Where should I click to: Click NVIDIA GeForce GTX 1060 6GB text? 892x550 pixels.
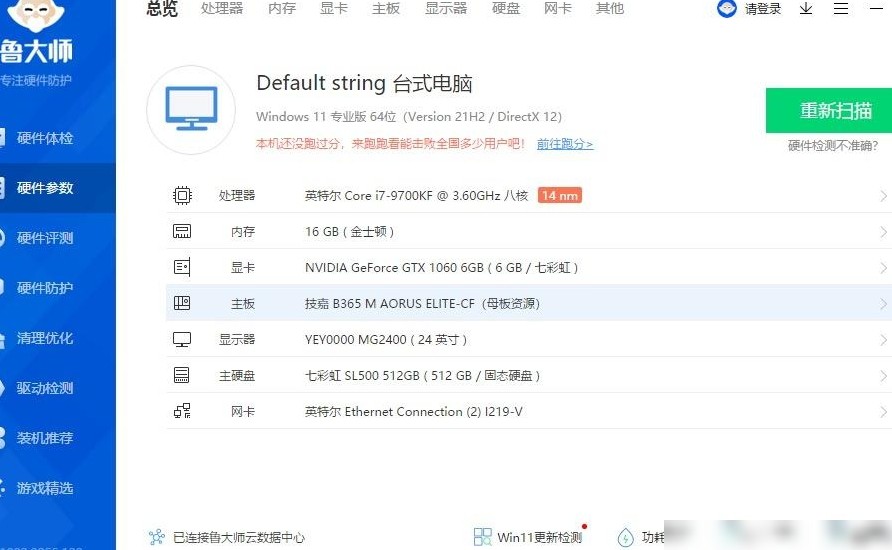tap(441, 267)
